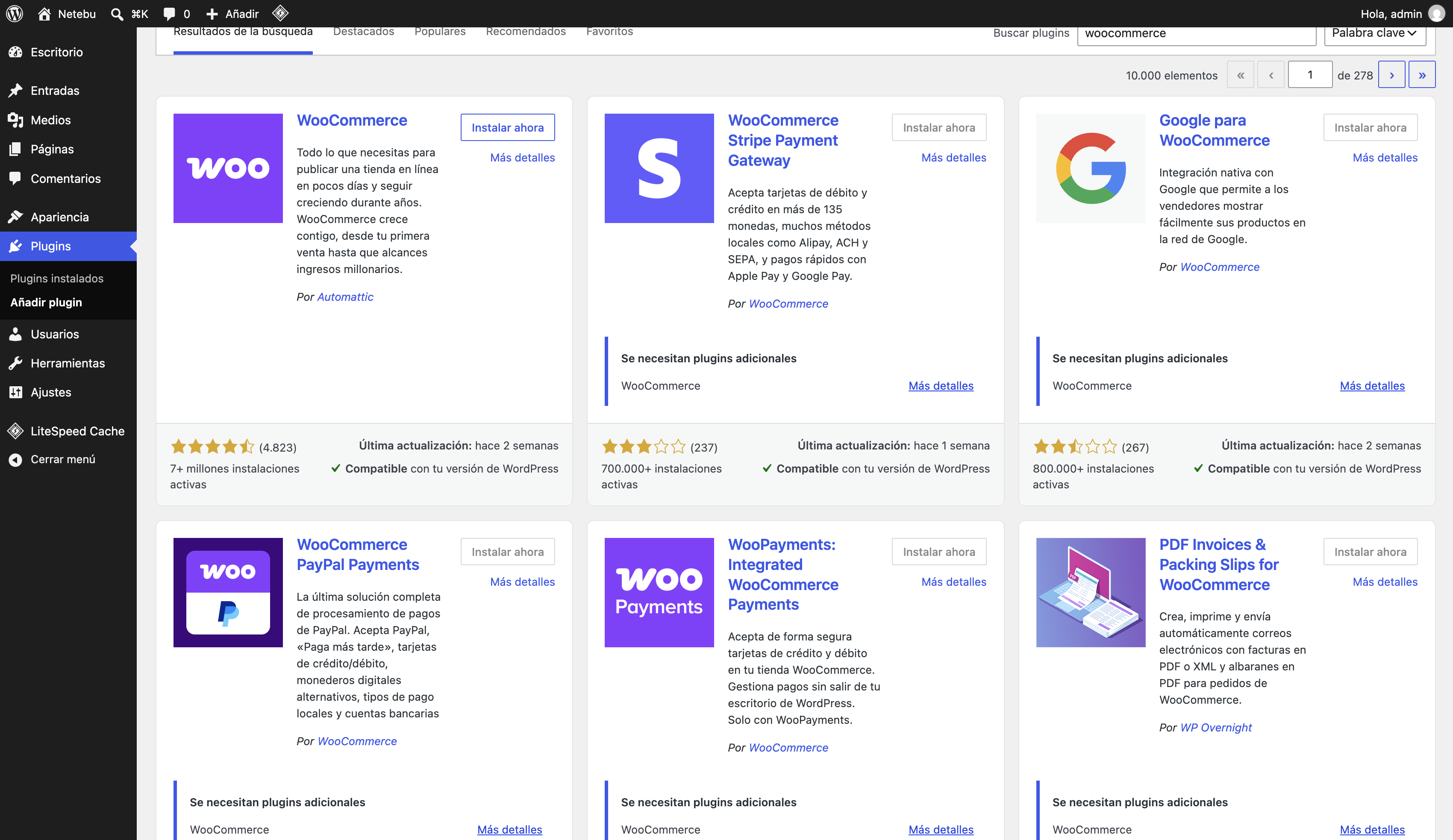This screenshot has height=840, width=1453.
Task: Open the WooCommerce plugin title link
Action: (352, 120)
